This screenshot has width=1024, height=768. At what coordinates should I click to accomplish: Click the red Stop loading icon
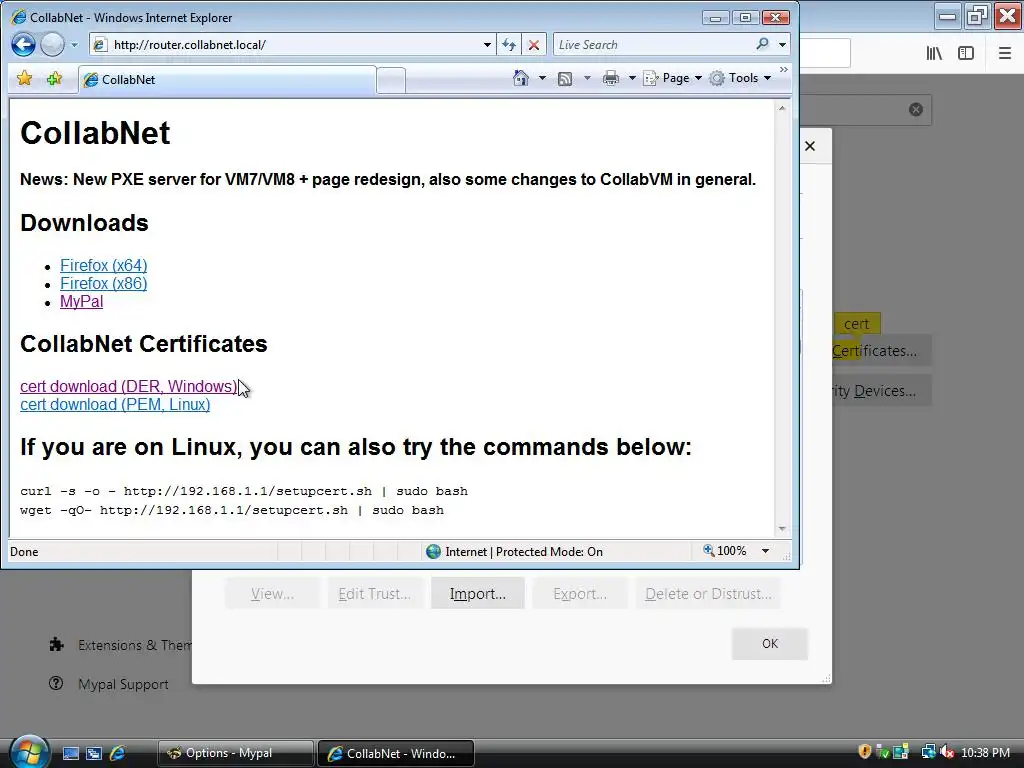[534, 45]
